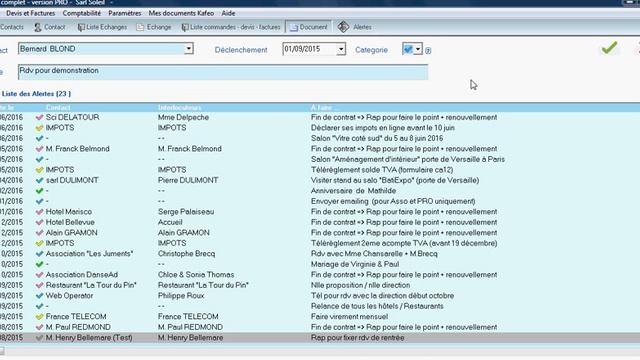This screenshot has width=640, height=360.
Task: Click the Bernard BLOND contact field
Action: point(101,49)
